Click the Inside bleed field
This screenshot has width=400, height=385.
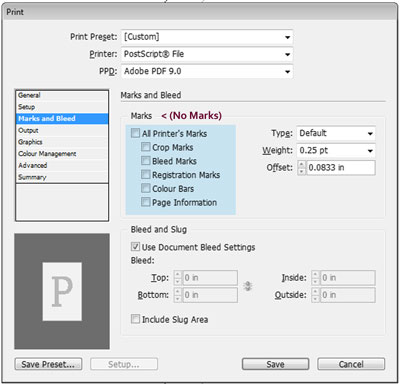(348, 278)
